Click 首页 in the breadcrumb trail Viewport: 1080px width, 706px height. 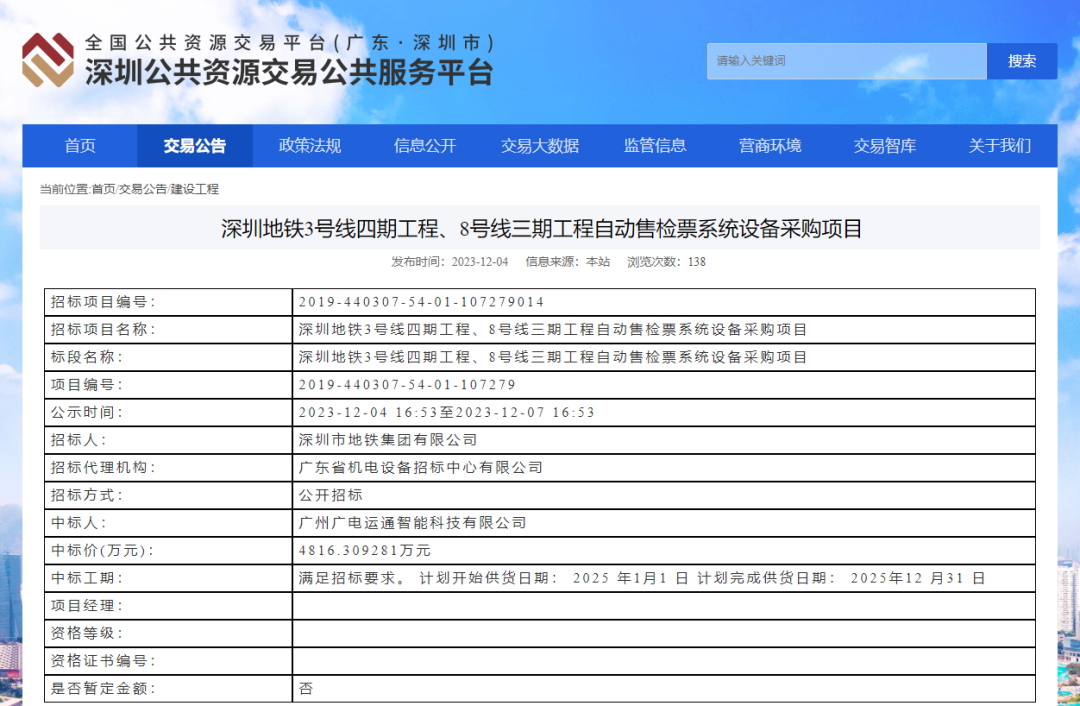106,188
